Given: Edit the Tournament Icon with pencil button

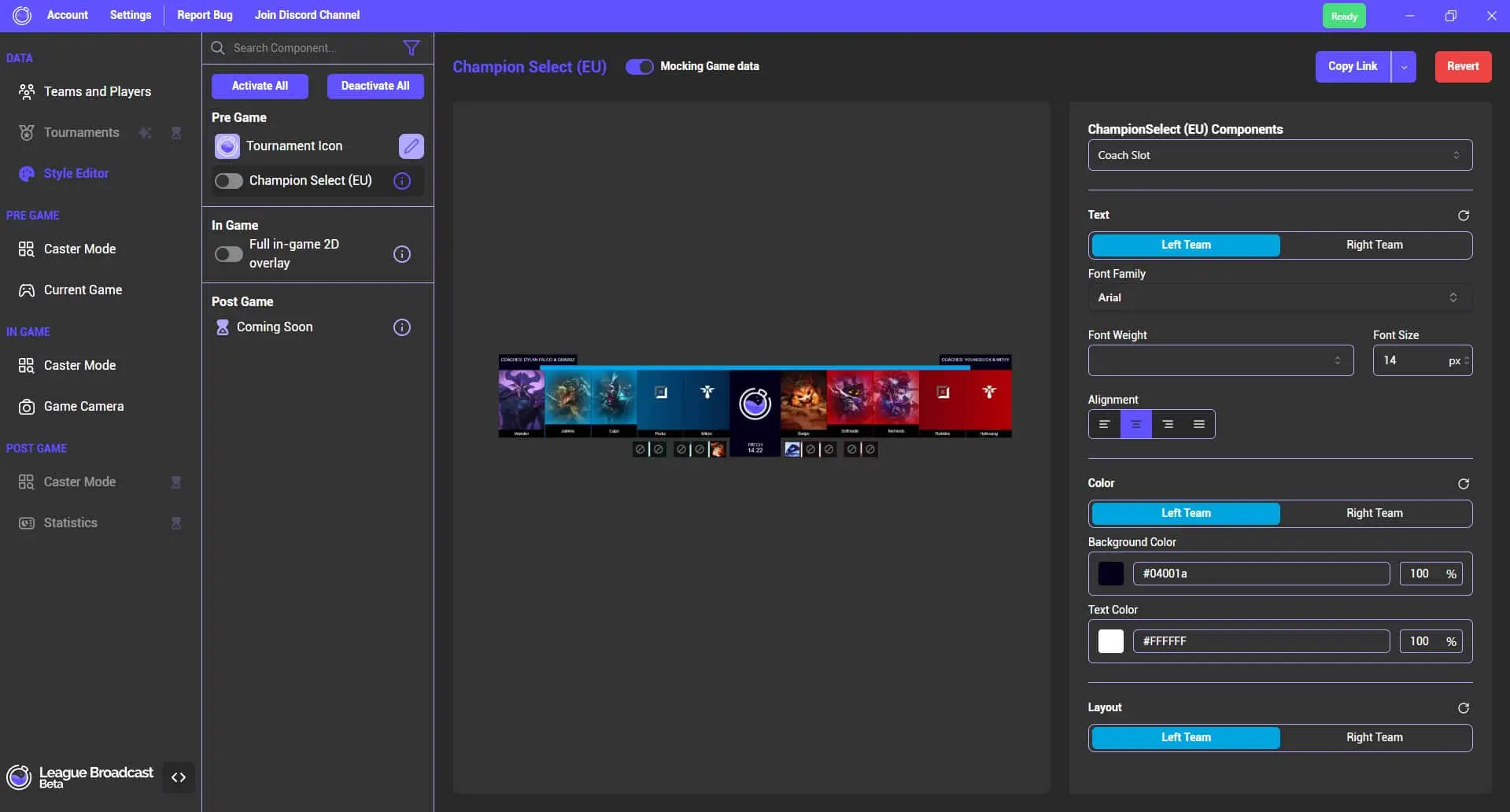Looking at the screenshot, I should (x=411, y=146).
